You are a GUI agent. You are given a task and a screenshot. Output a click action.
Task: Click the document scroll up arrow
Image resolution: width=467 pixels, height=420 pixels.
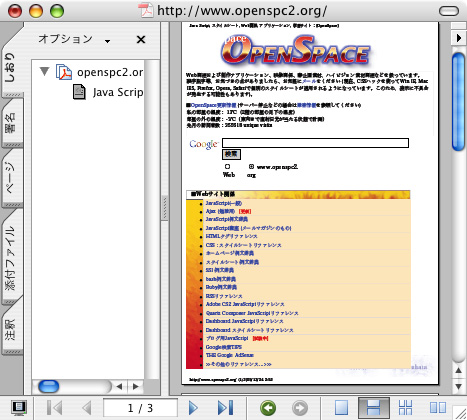click(459, 370)
